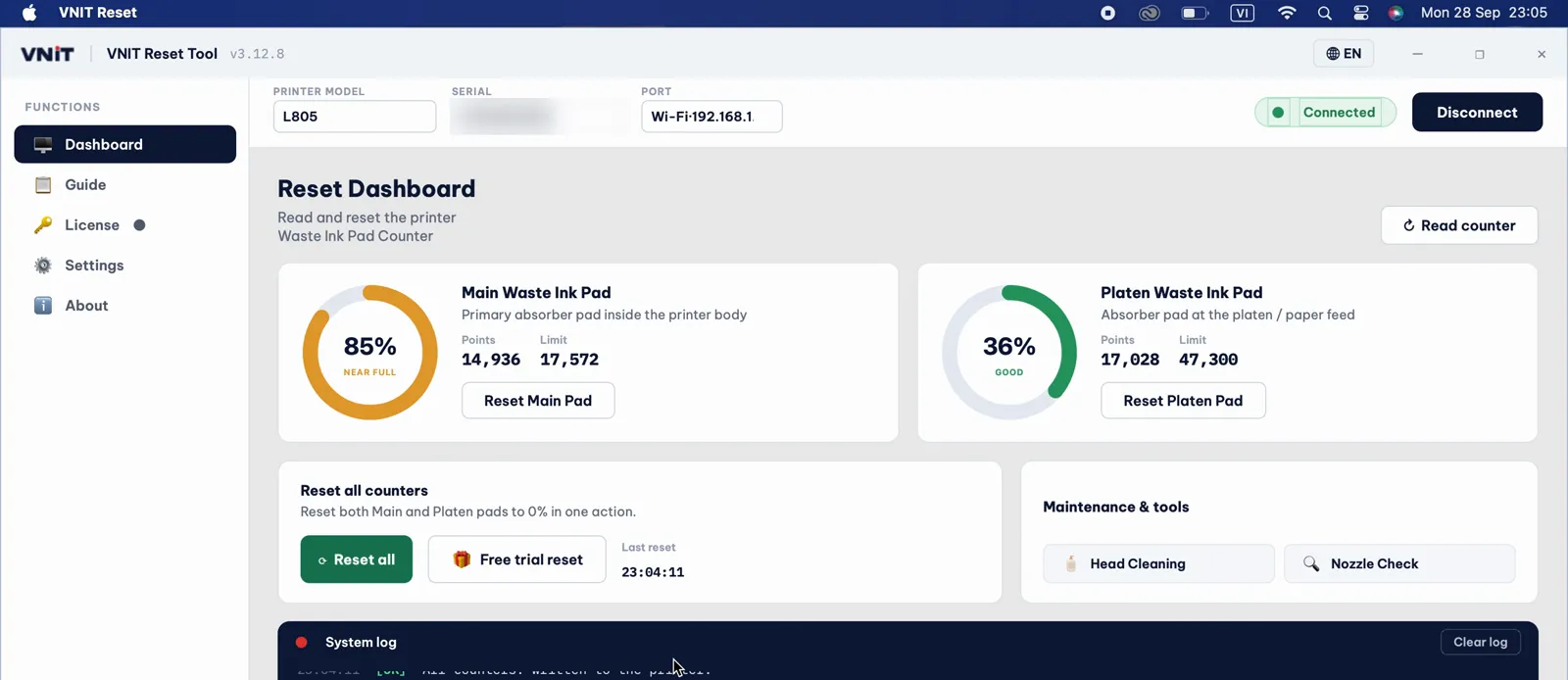This screenshot has height=680, width=1568.
Task: Click the Disconnect button
Action: [x=1477, y=112]
